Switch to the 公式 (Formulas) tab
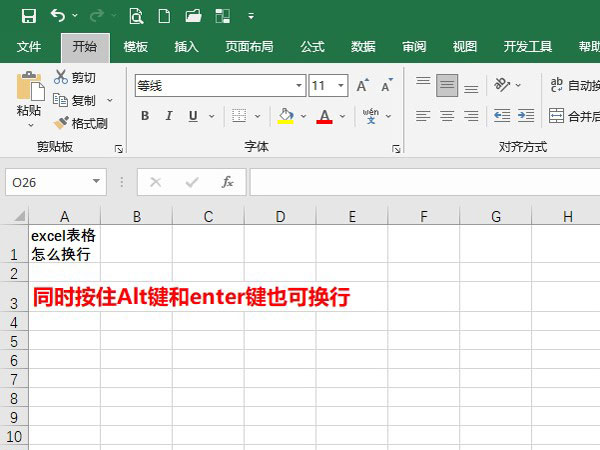The height and width of the screenshot is (450, 600). pyautogui.click(x=312, y=47)
